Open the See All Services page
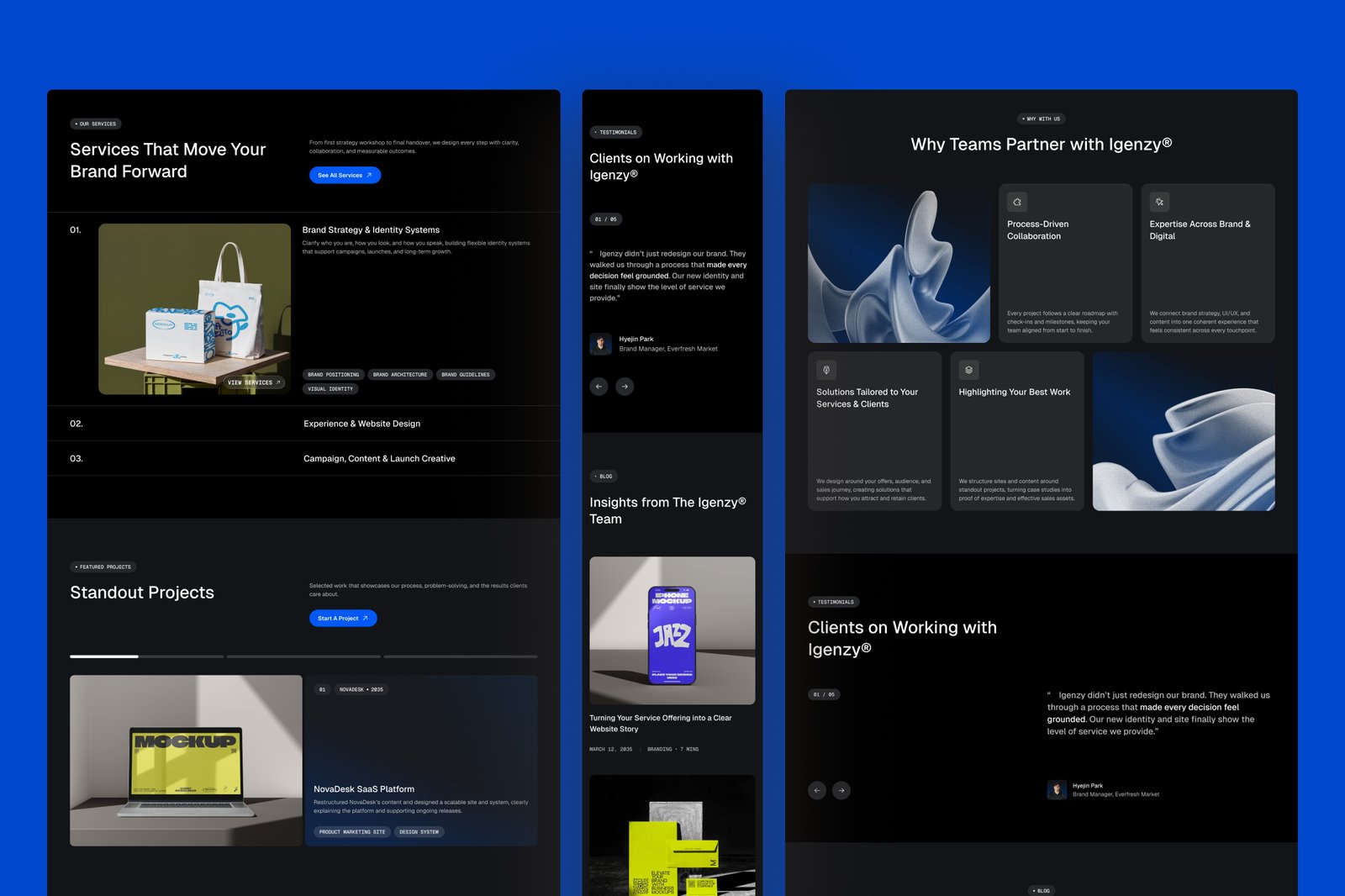The height and width of the screenshot is (896, 1345). click(345, 175)
